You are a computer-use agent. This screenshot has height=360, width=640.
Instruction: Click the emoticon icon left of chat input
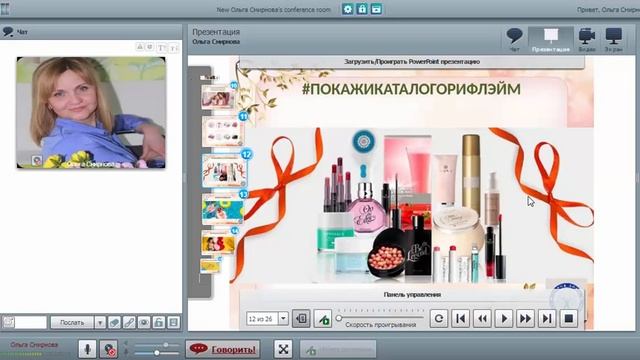click(x=8, y=322)
